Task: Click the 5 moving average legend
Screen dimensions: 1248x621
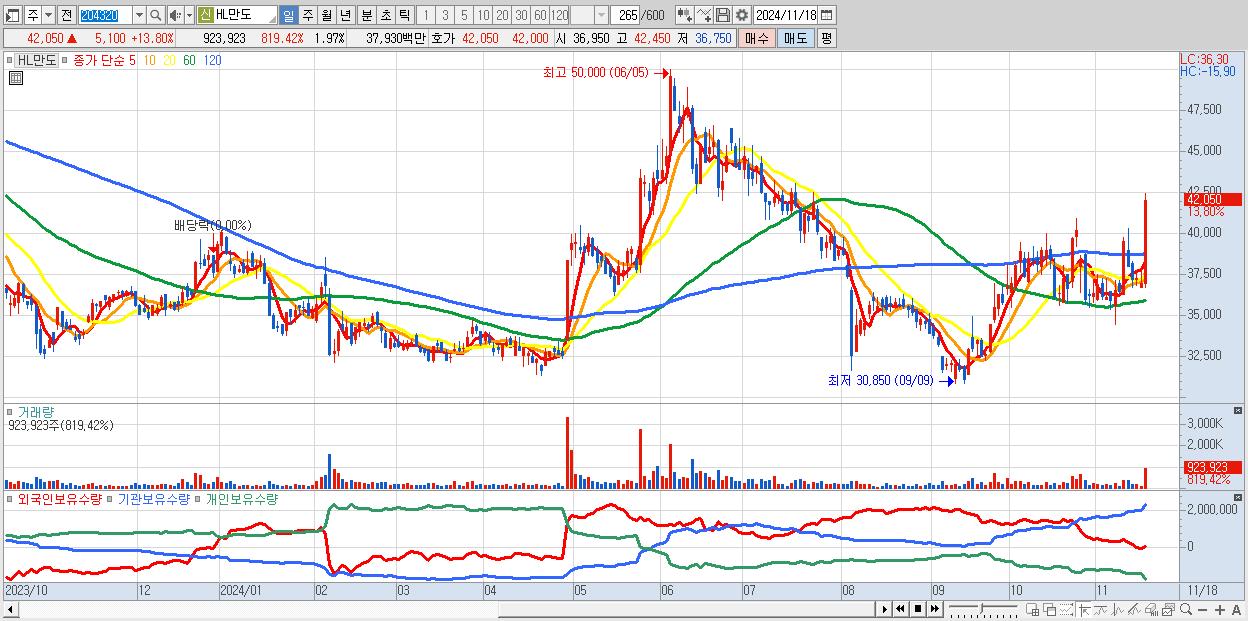Action: [131, 60]
